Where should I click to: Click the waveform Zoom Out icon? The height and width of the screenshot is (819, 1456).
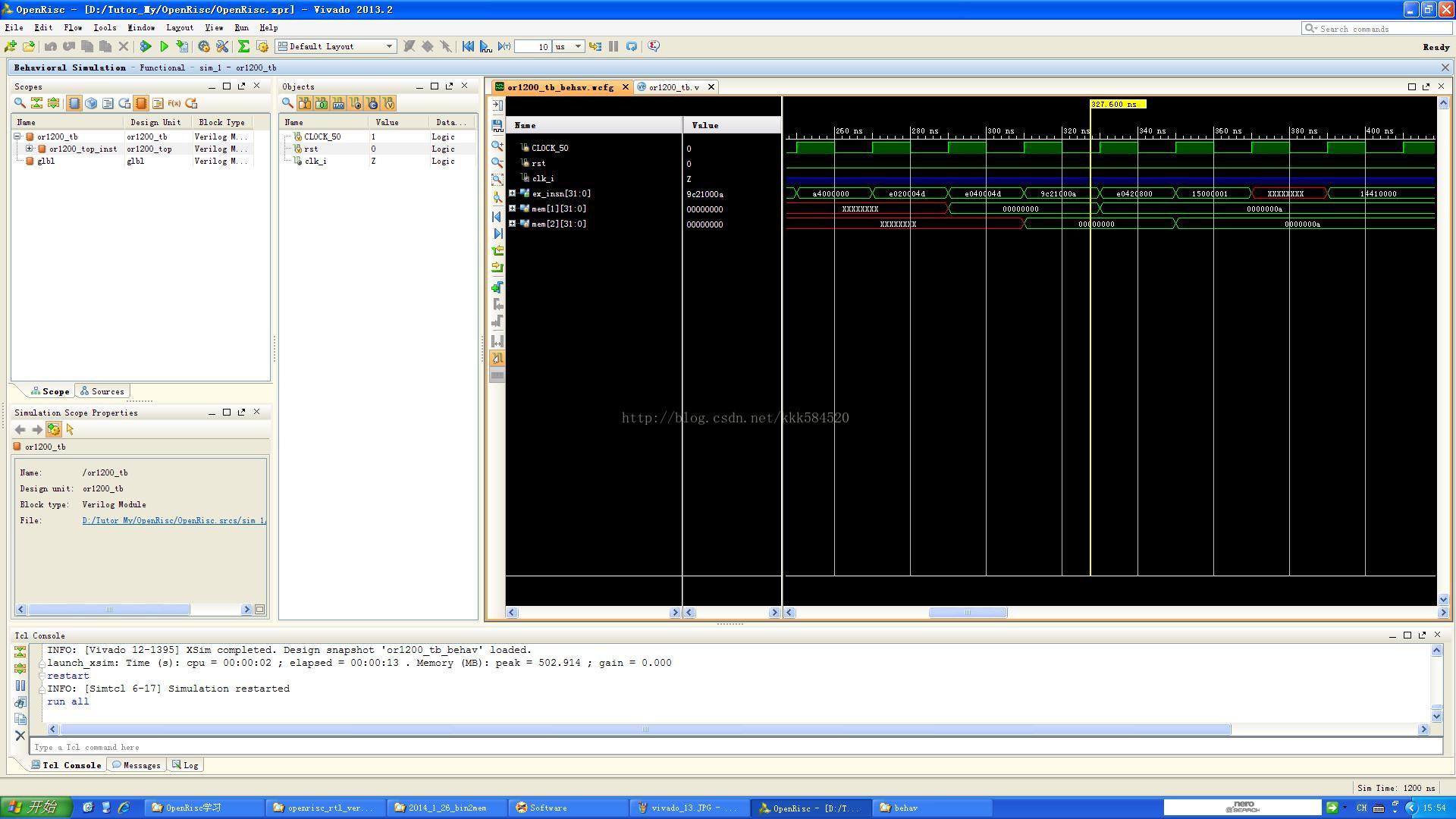[497, 162]
